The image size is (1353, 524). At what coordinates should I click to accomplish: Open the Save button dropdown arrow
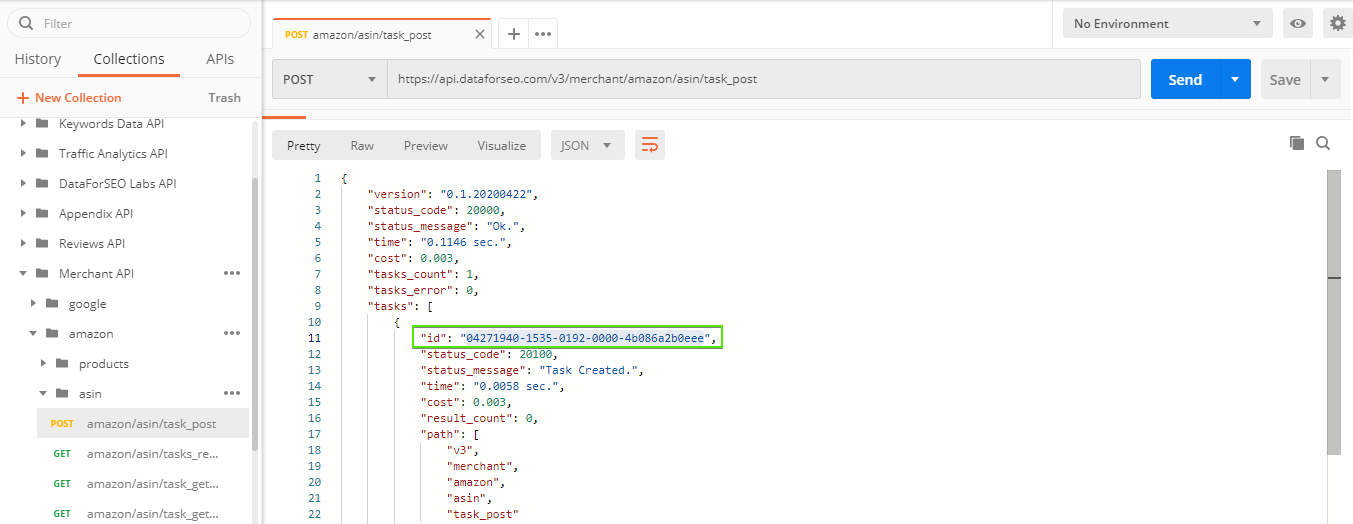click(1325, 79)
